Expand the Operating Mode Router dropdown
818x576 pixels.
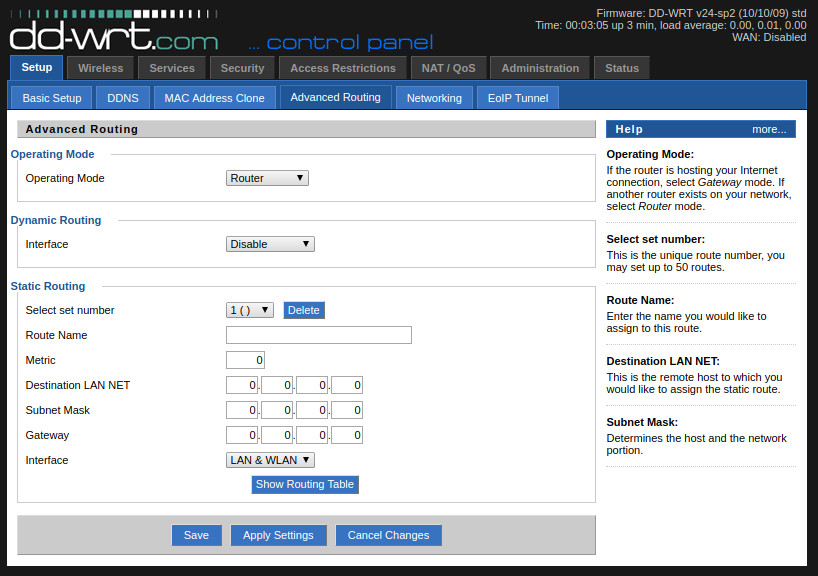point(267,178)
